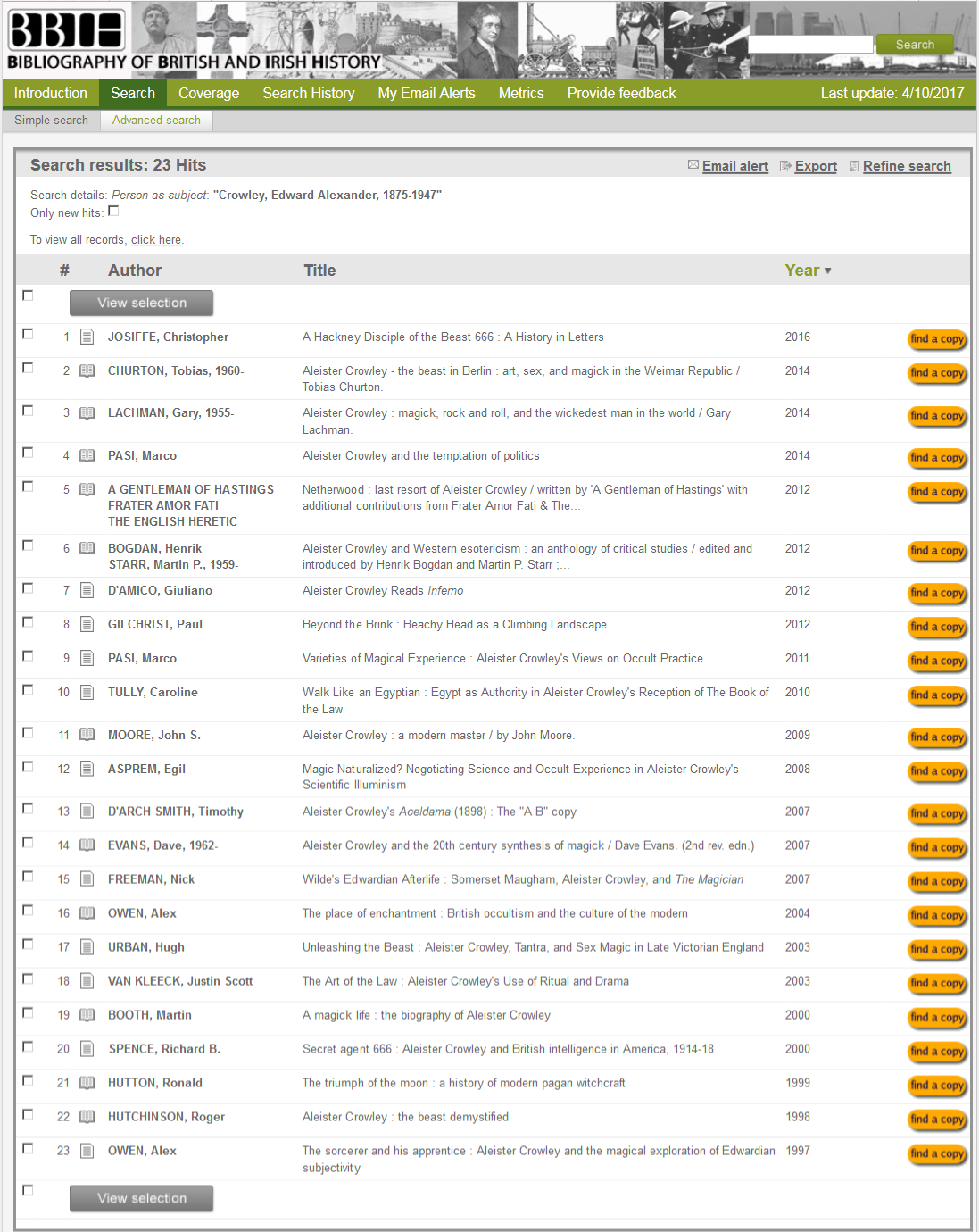
Task: Enable the 'Only new hits' checkbox
Action: click(113, 212)
